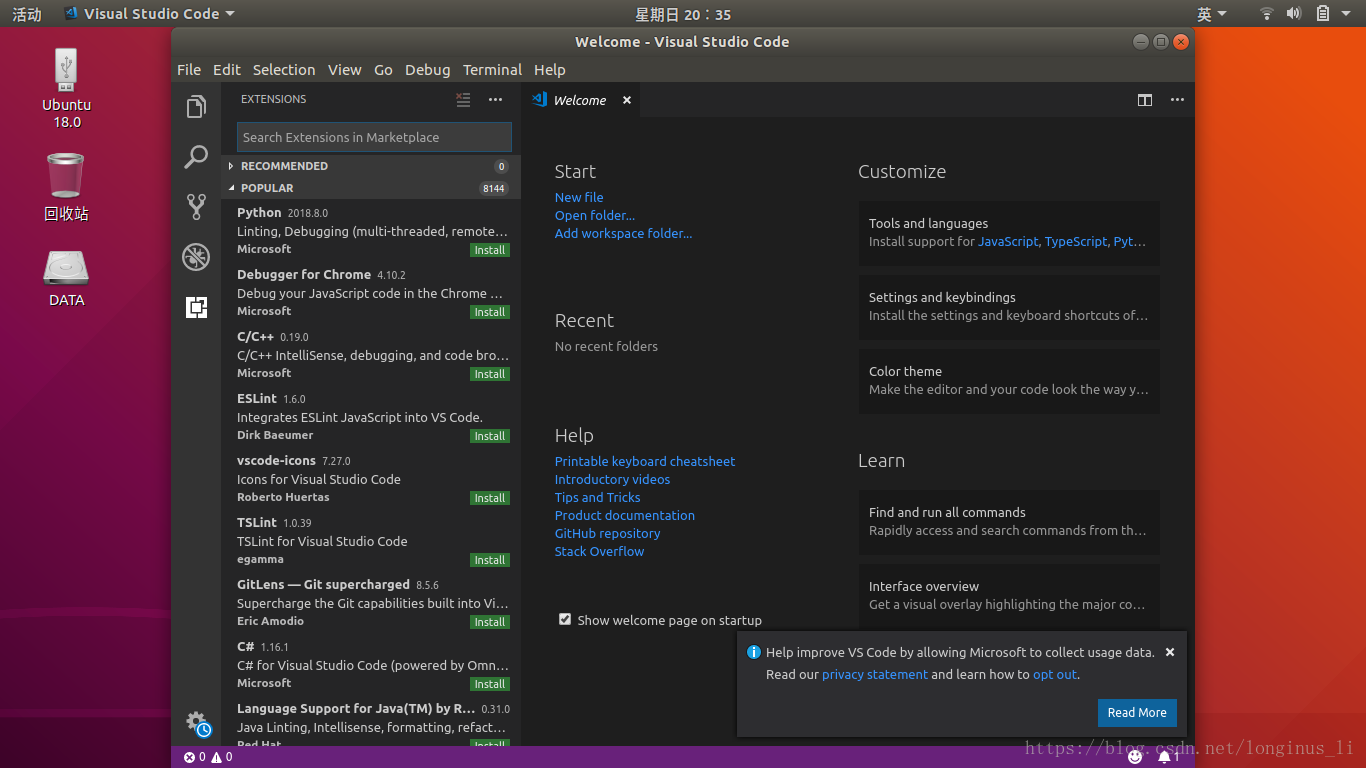Open the Go menu
The image size is (1366, 768).
[383, 70]
